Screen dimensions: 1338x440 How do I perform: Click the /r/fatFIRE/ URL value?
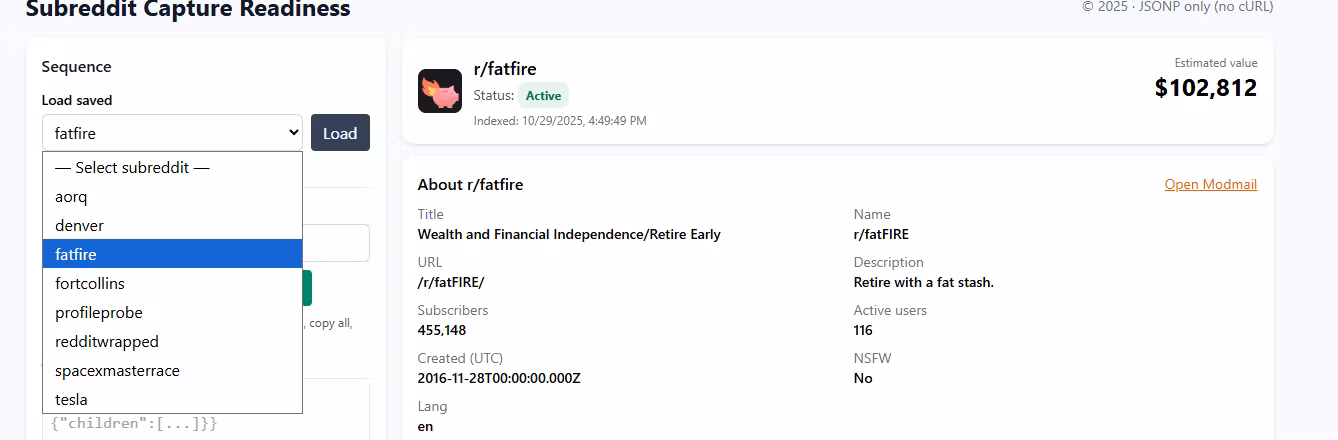coord(450,282)
